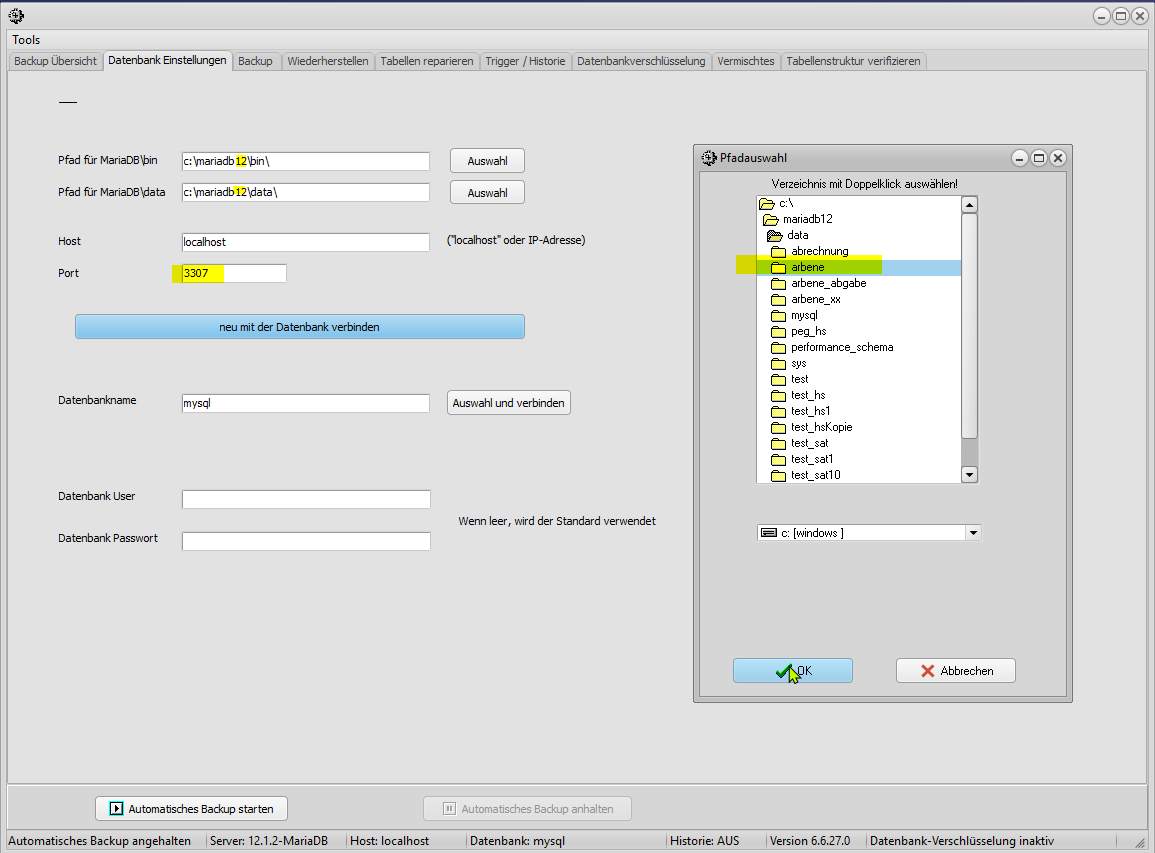Click inside the Datenbank User field
Image resolution: width=1155 pixels, height=853 pixels.
coord(305,498)
